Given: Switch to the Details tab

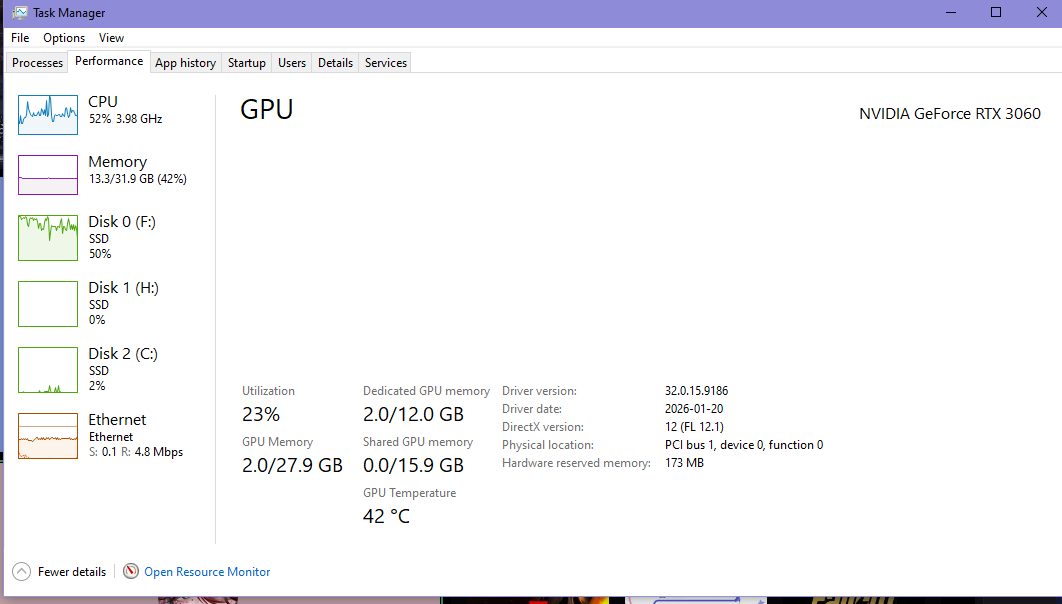Looking at the screenshot, I should click(x=335, y=63).
